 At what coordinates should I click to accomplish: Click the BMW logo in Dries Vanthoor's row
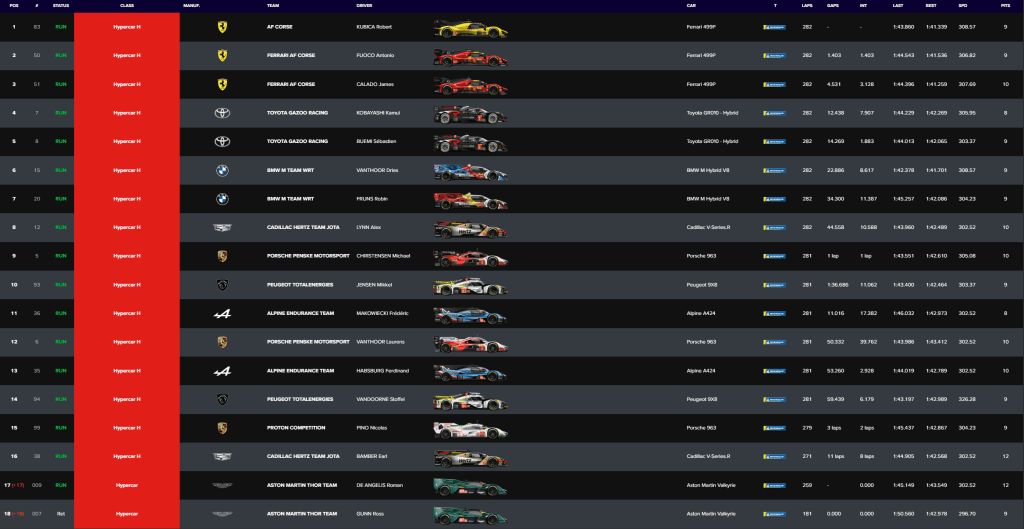pyautogui.click(x=222, y=170)
